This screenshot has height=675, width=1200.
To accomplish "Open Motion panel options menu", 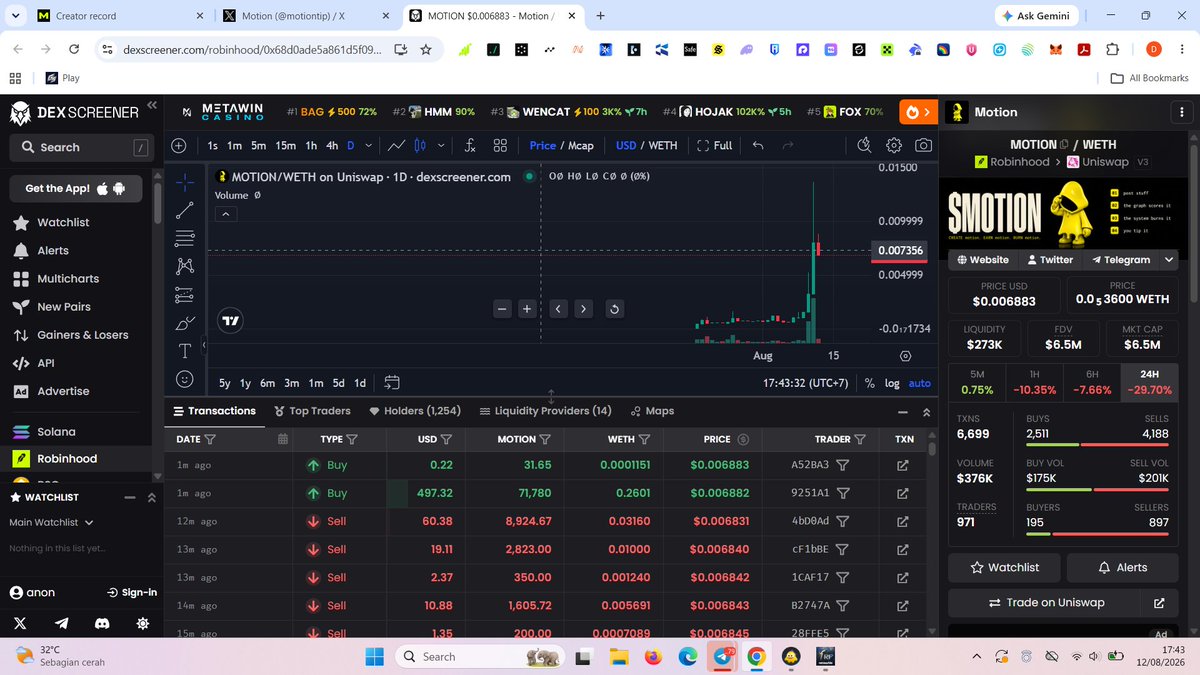I will [x=1181, y=112].
